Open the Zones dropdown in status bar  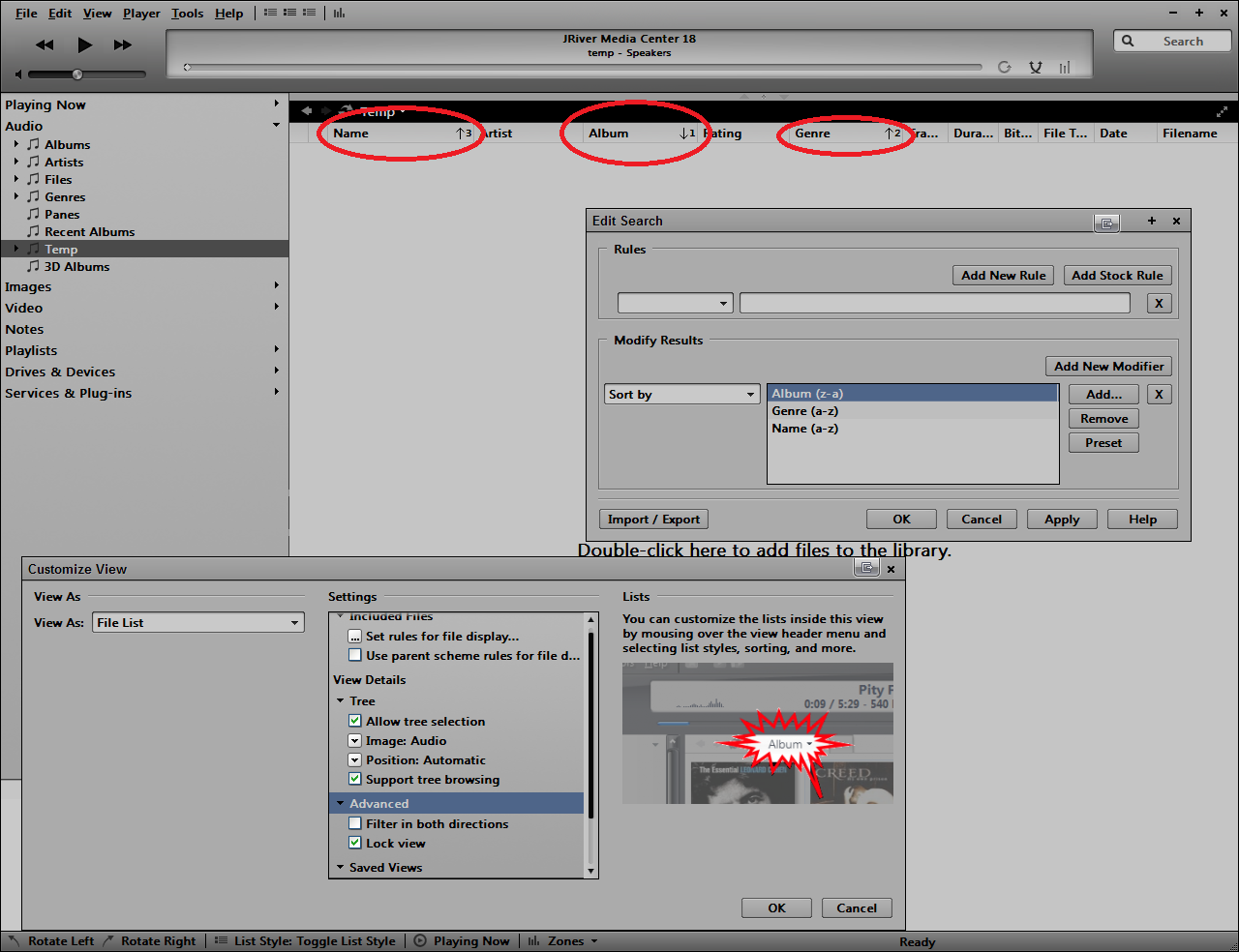[x=563, y=941]
